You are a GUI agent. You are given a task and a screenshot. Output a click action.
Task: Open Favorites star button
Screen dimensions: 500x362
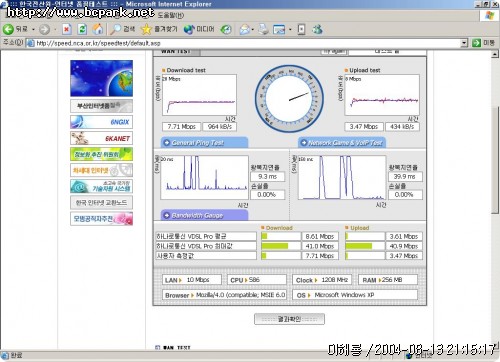pos(146,29)
